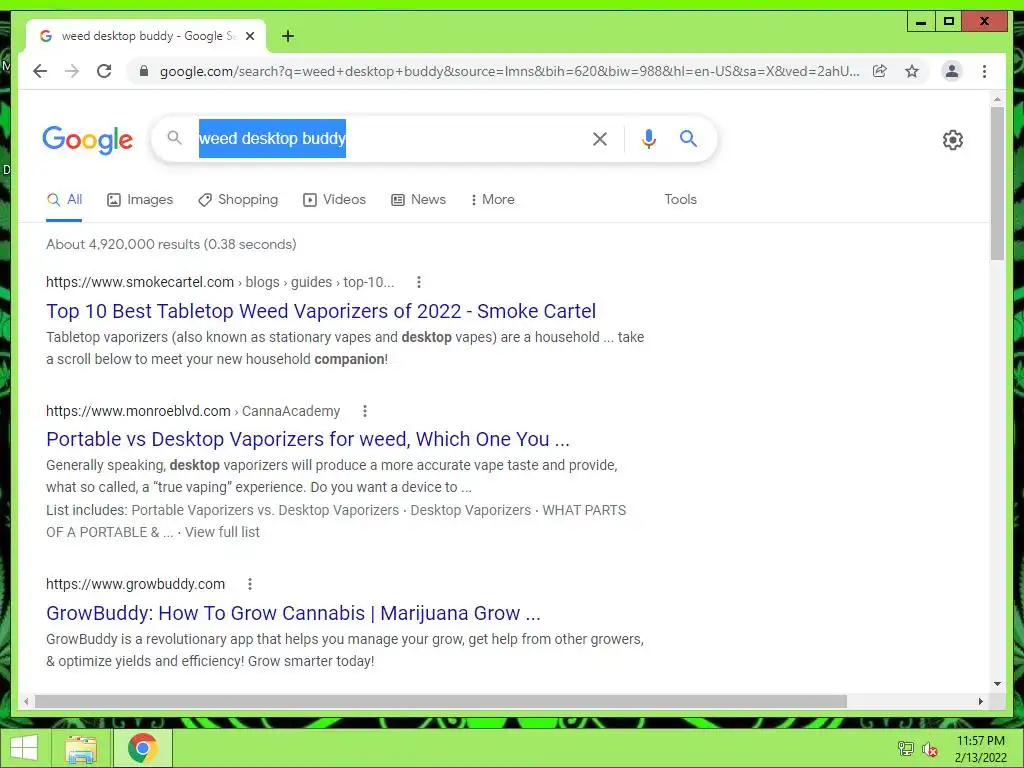Click the scroll right arrow

pyautogui.click(x=980, y=701)
